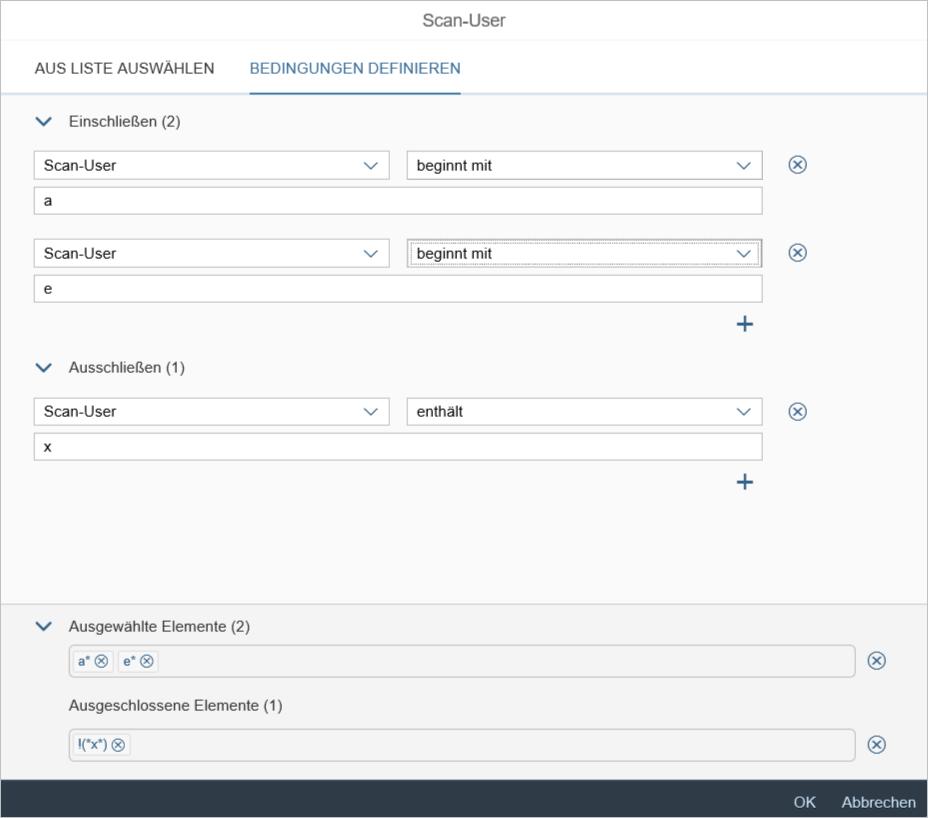Collapse the Ausschließen section
The image size is (928, 818).
43,367
